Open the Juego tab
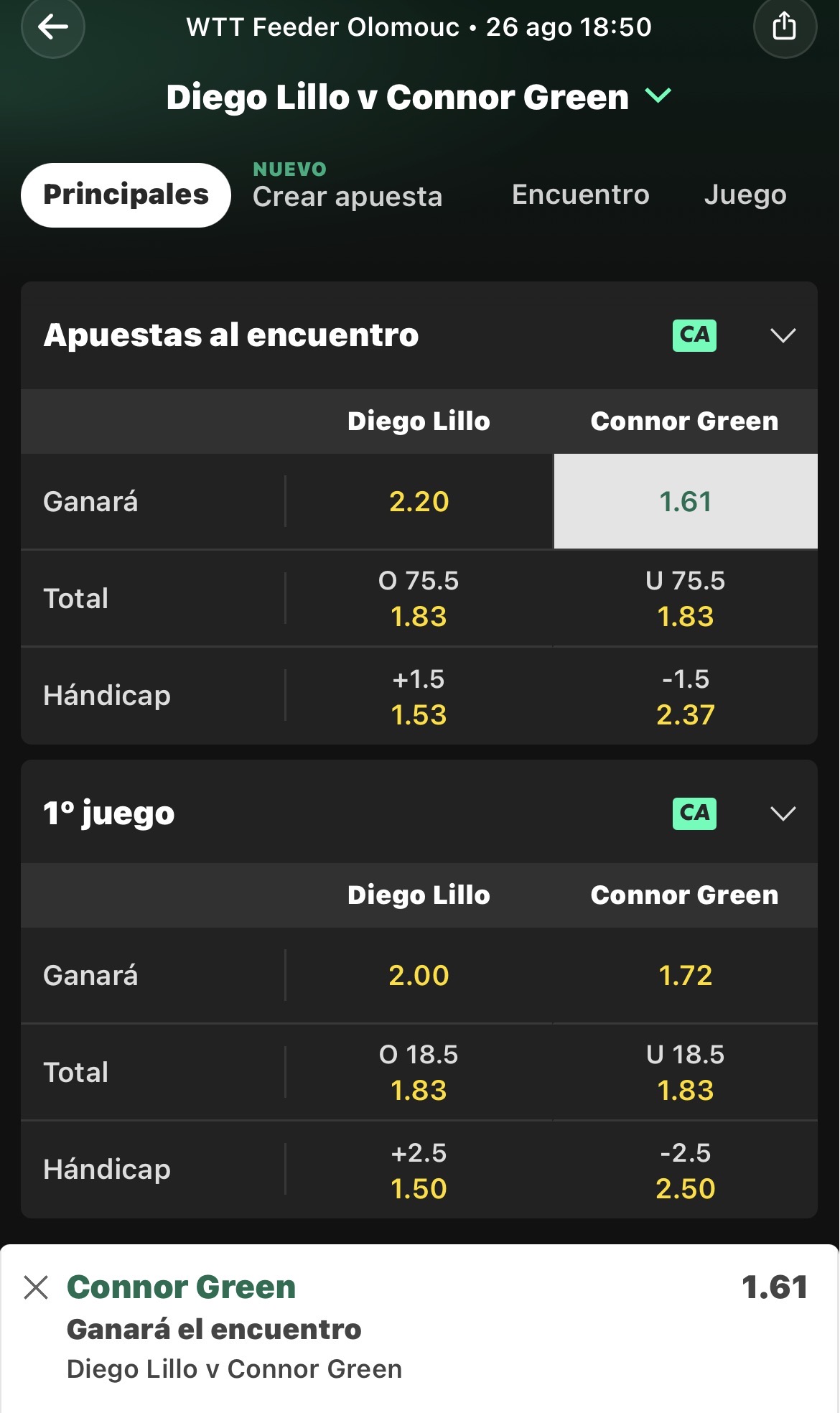This screenshot has width=840, height=1413. (745, 195)
